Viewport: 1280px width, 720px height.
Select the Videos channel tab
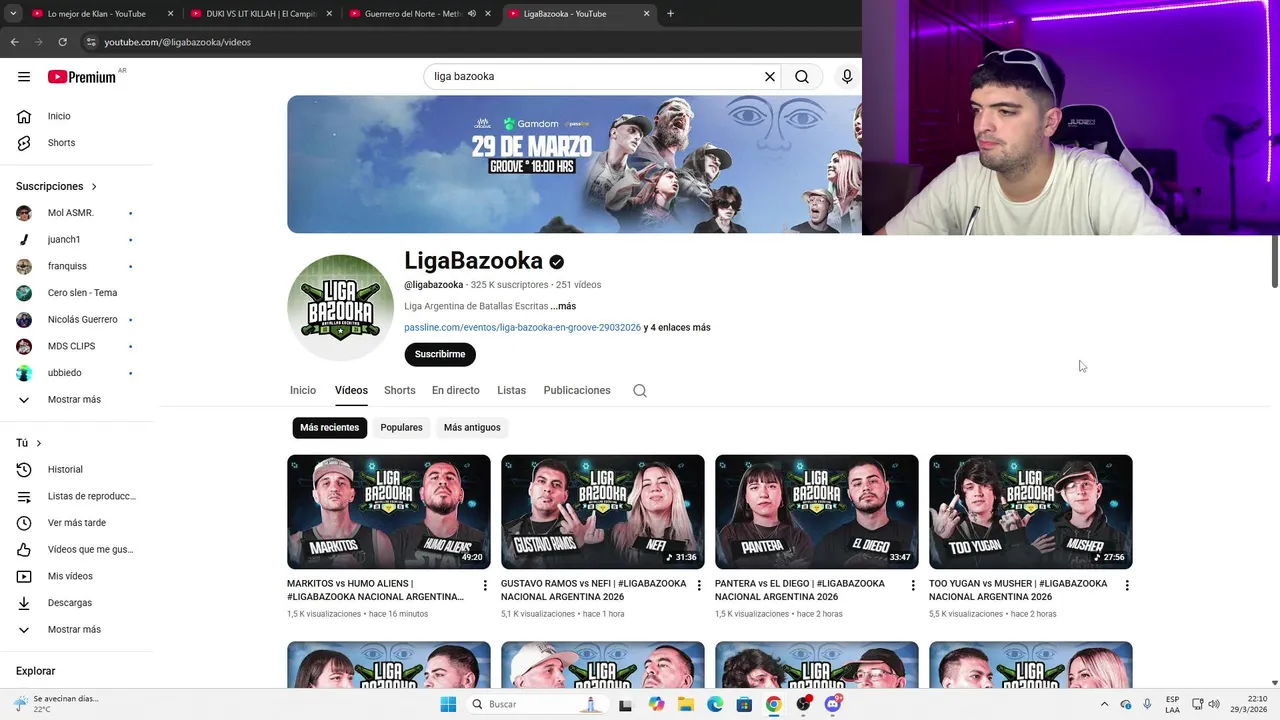(351, 390)
